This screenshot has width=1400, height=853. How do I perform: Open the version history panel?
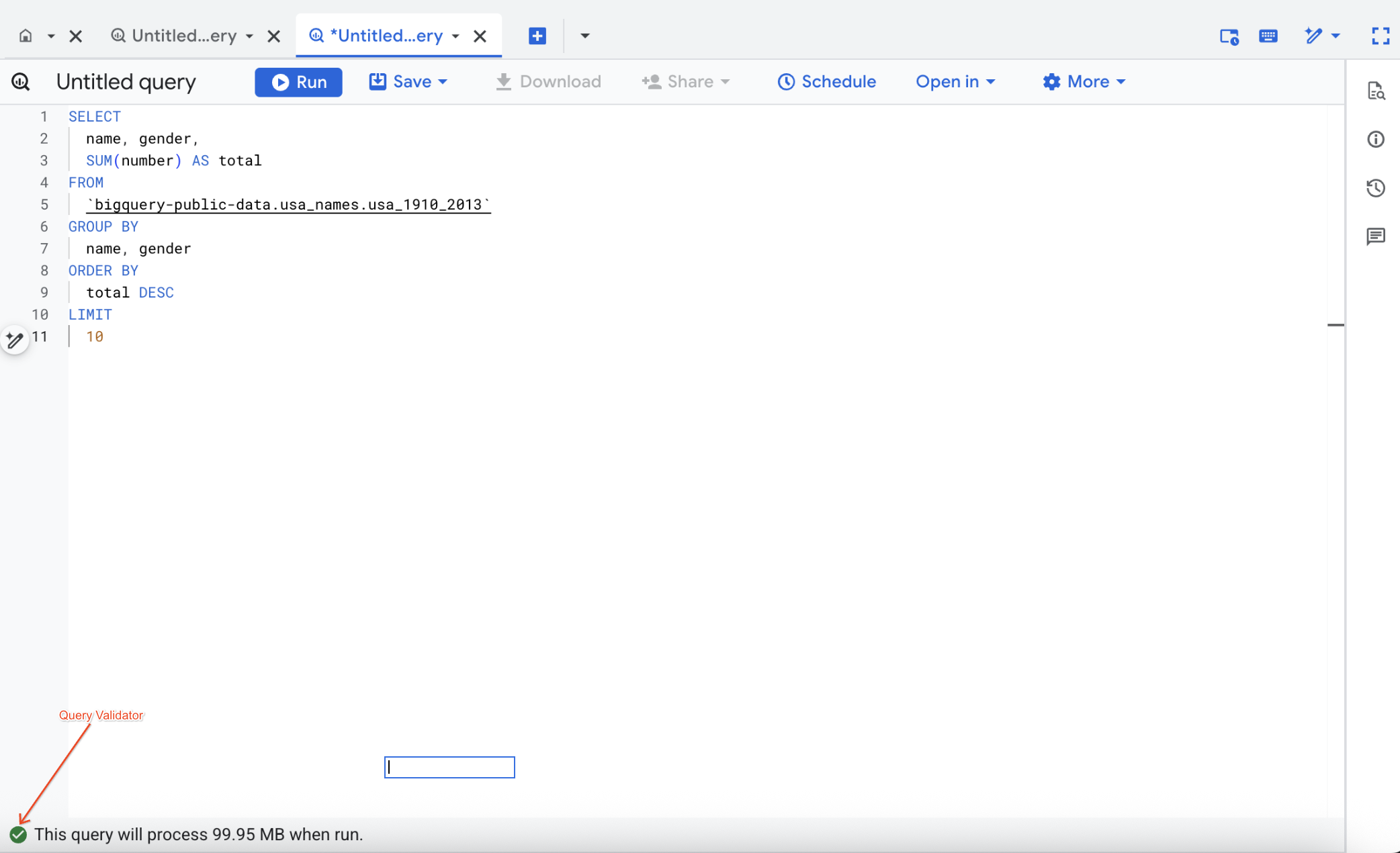(x=1376, y=188)
